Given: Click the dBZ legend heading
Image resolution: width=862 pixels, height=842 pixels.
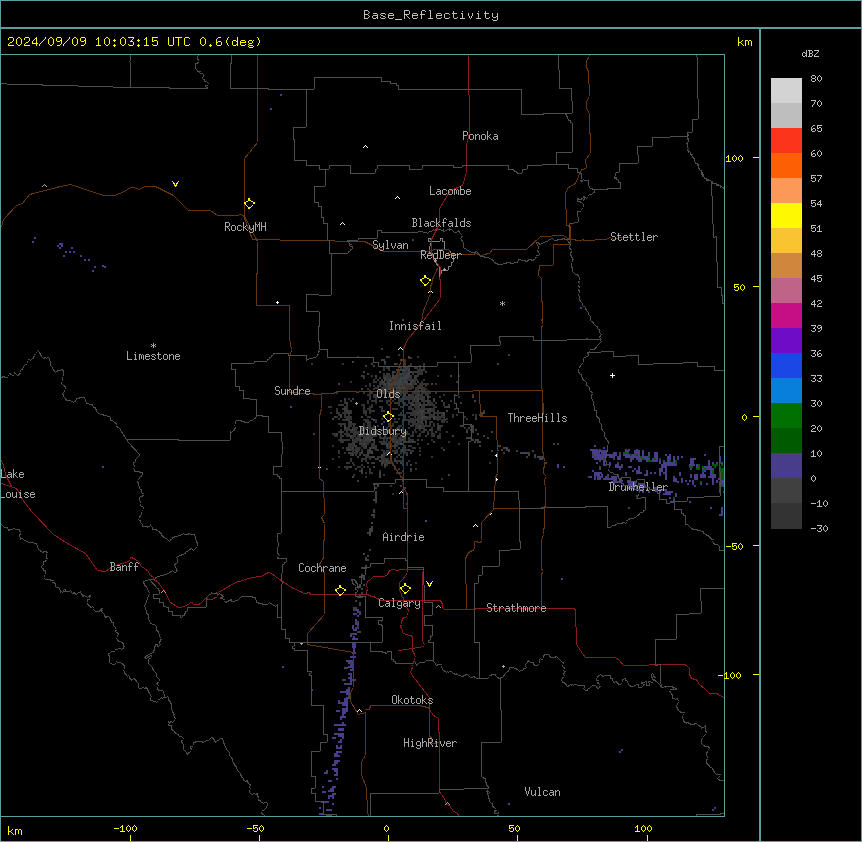Looking at the screenshot, I should pos(810,53).
